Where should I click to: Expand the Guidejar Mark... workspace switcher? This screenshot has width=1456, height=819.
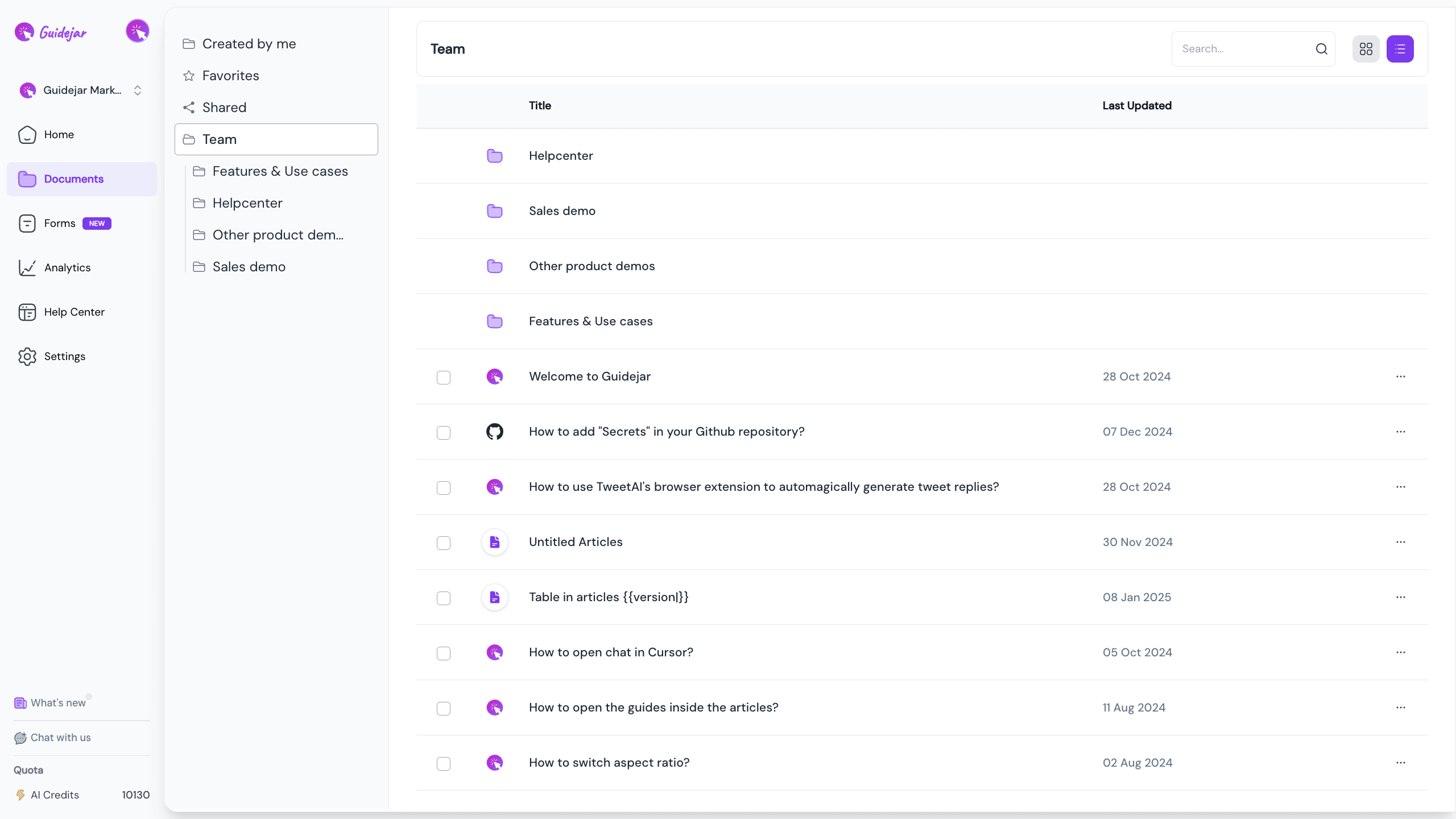(x=137, y=90)
